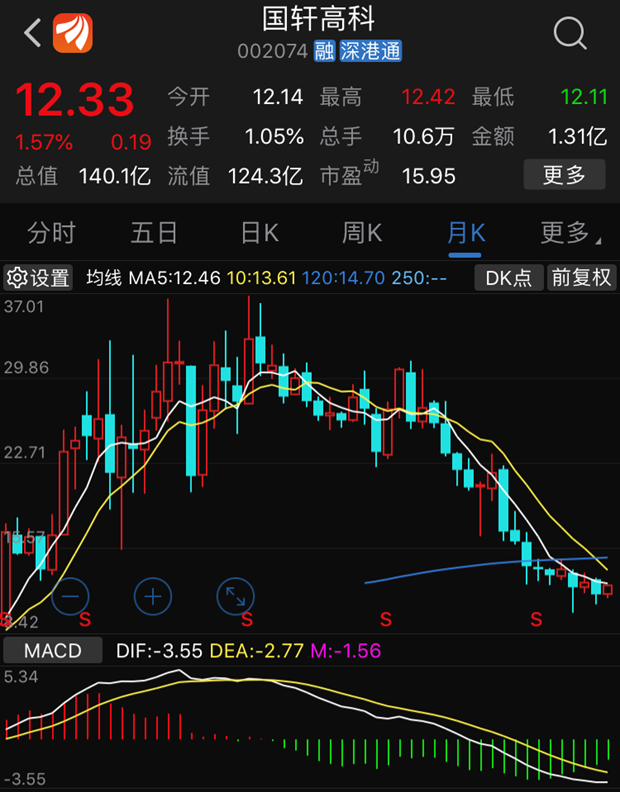Open the orange app logo icon
The width and height of the screenshot is (620, 792).
[73, 33]
